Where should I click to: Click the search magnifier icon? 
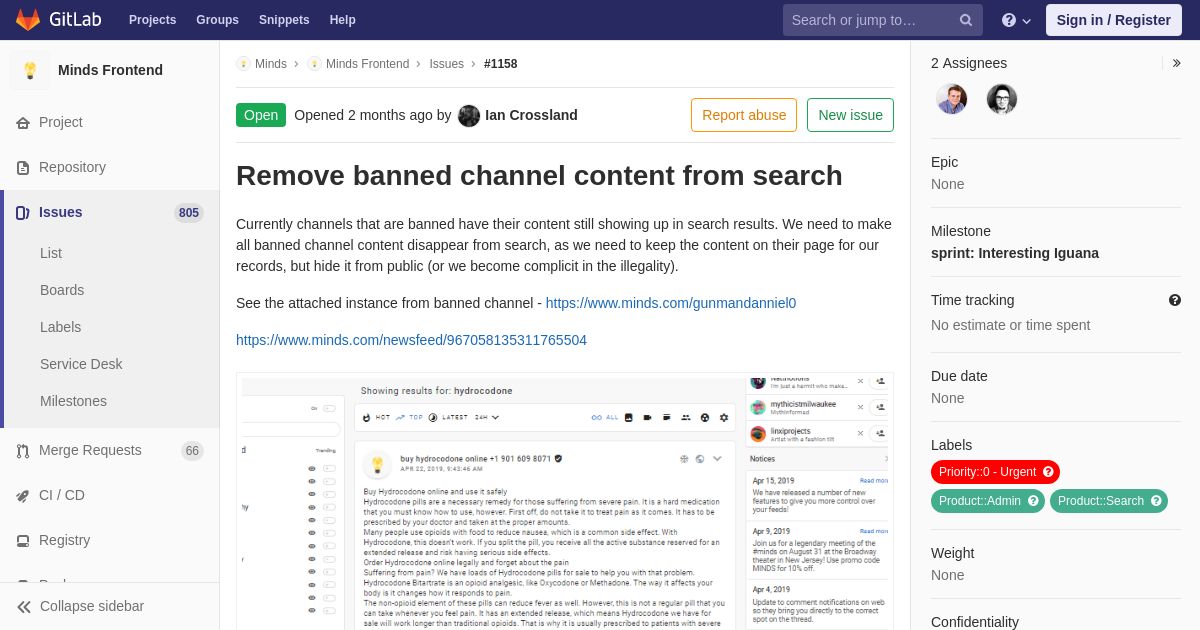click(x=966, y=20)
